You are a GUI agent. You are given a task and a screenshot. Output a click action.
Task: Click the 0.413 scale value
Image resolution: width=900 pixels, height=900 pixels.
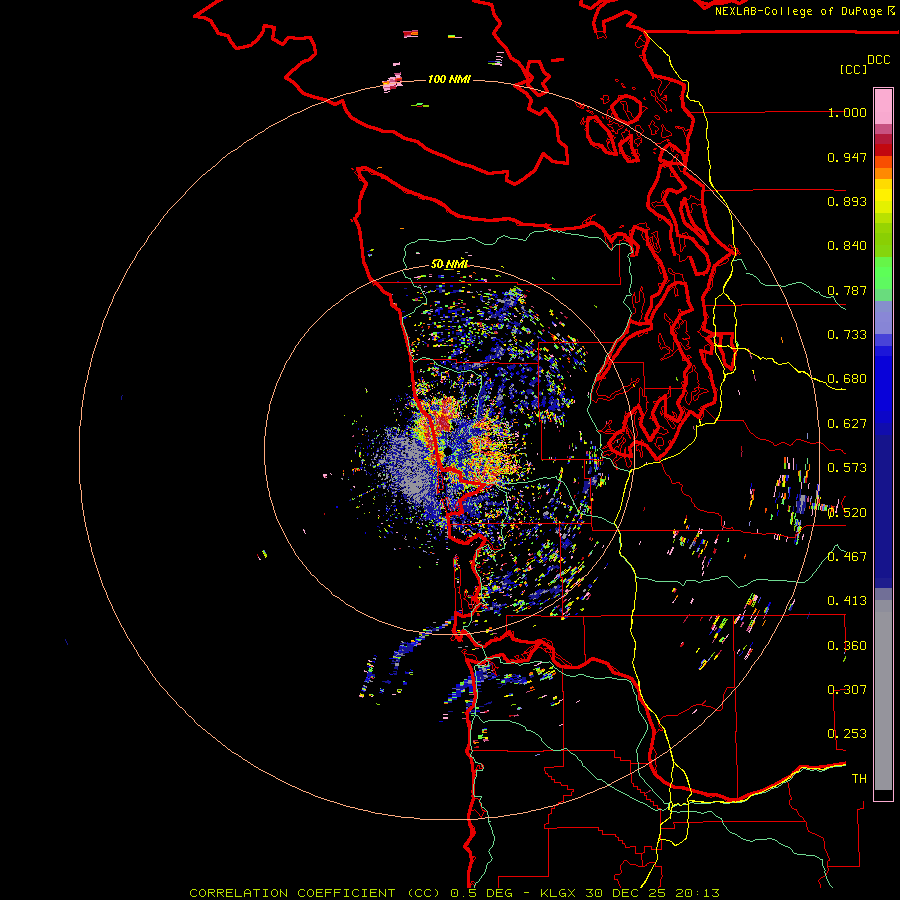tap(847, 601)
